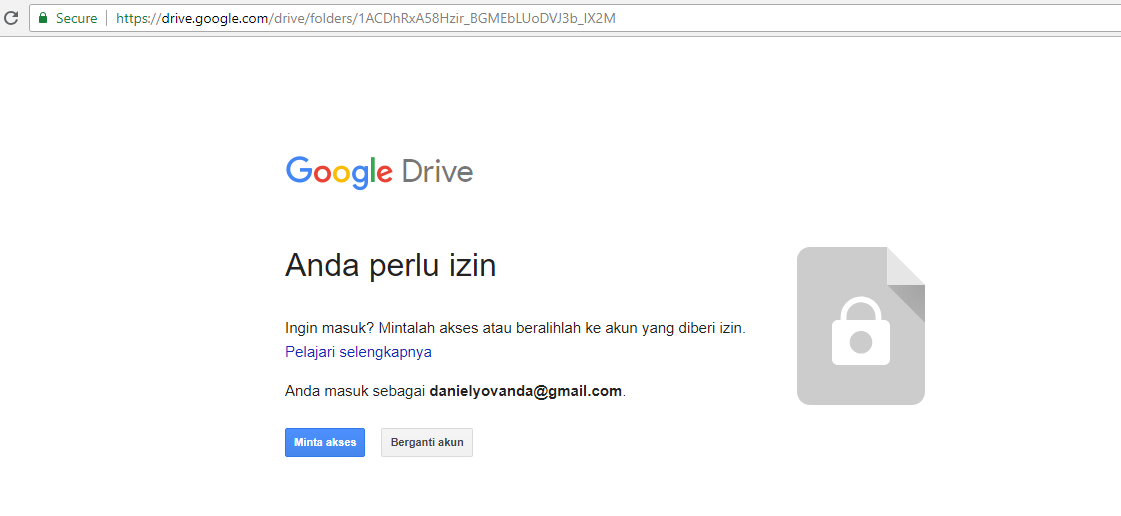Click the Anda perlu izin heading
The height and width of the screenshot is (516, 1121).
pyautogui.click(x=390, y=266)
